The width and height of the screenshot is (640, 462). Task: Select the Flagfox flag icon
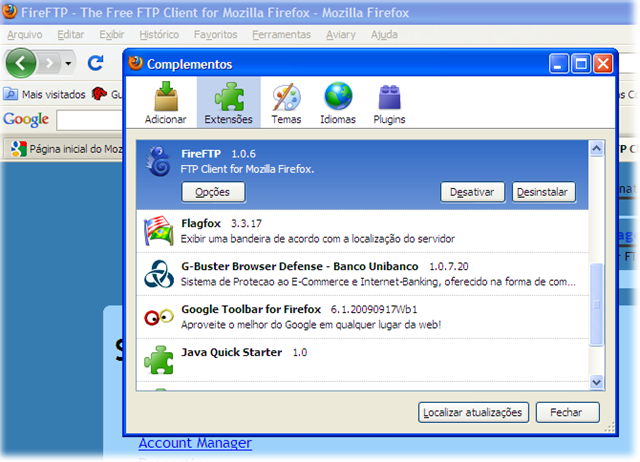[159, 231]
